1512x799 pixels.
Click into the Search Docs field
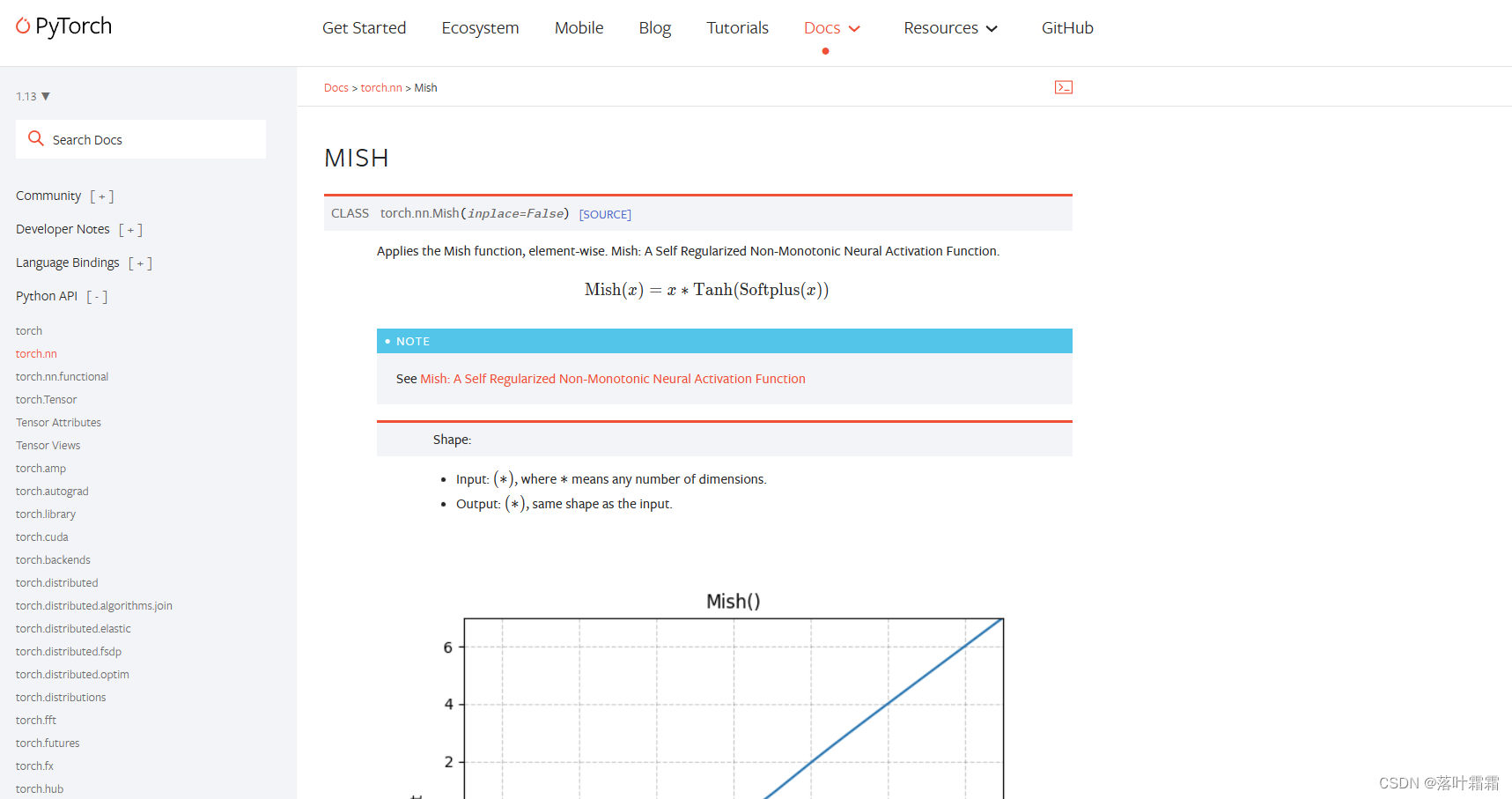141,139
